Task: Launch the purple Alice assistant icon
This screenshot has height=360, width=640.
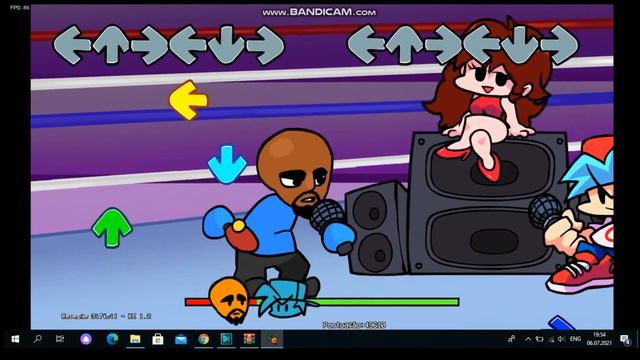Action: 86,339
